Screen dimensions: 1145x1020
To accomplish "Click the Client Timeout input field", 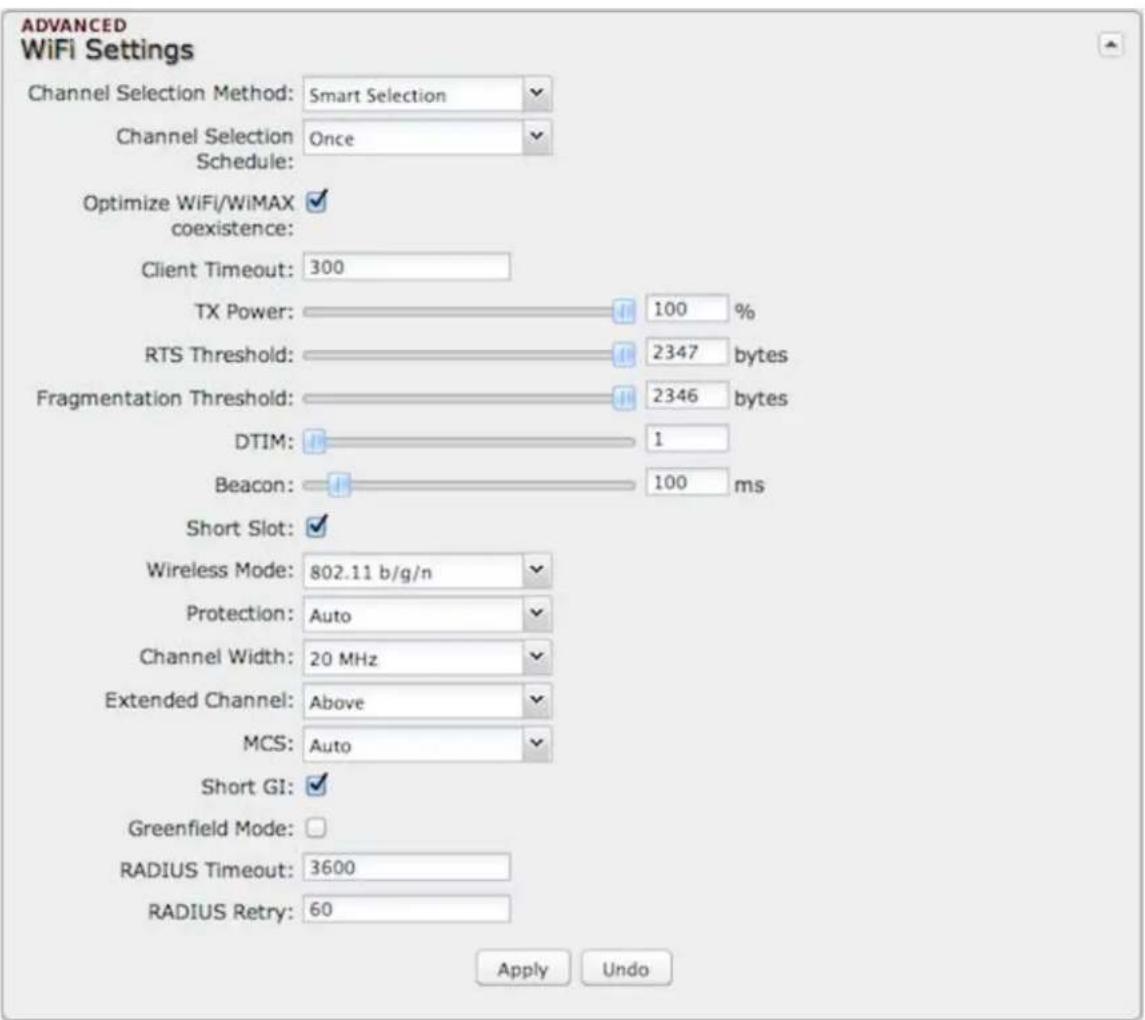I will (x=407, y=267).
